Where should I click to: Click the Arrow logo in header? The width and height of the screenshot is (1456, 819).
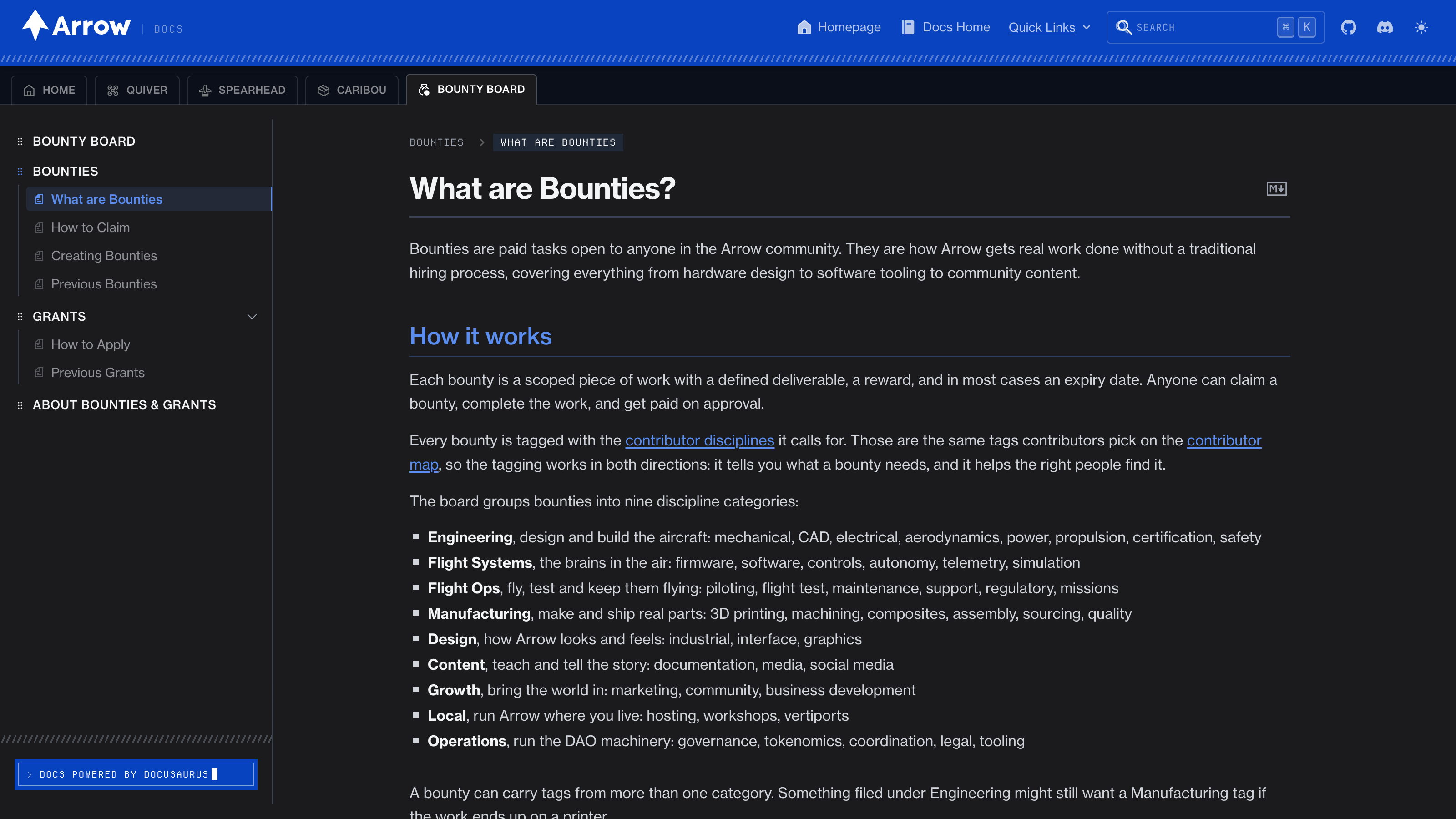tap(76, 26)
